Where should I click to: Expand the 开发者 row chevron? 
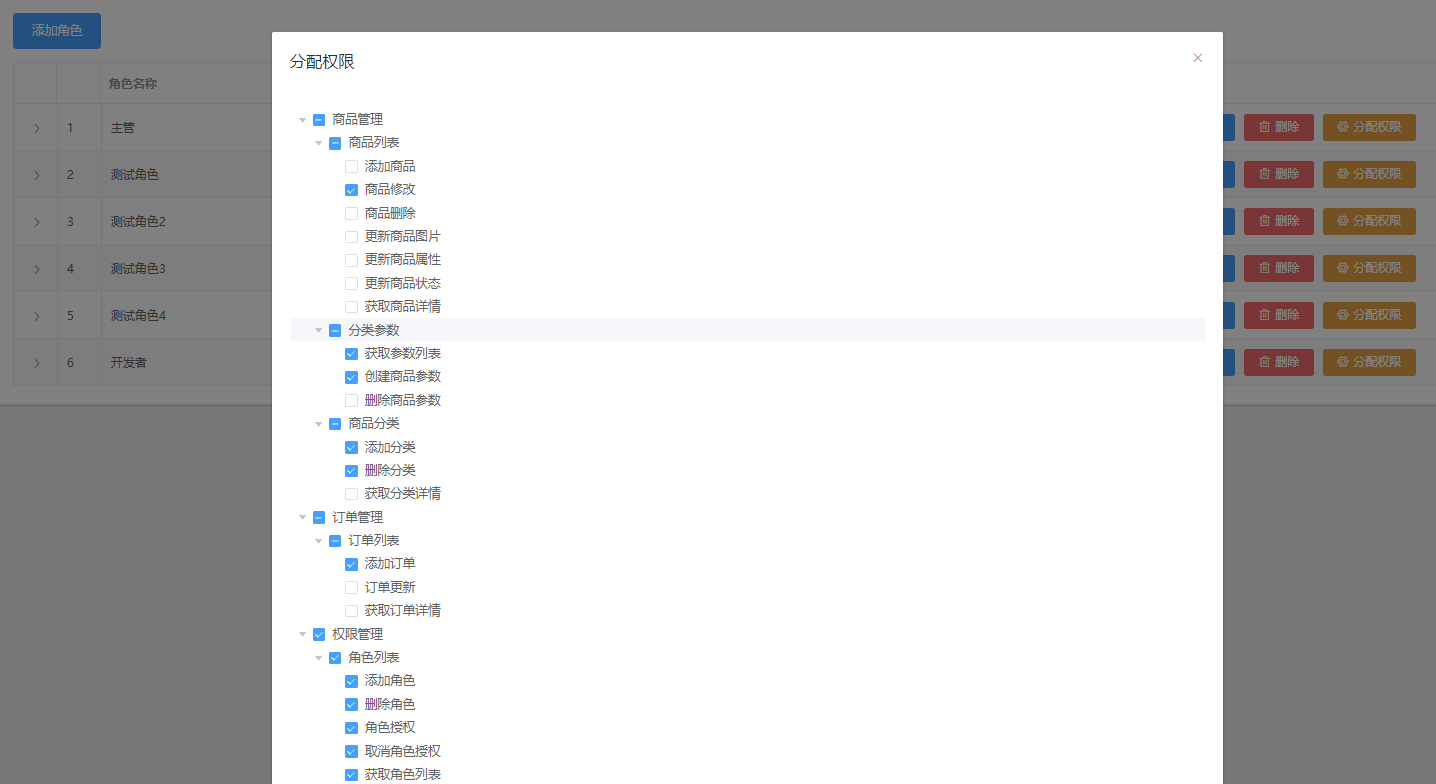36,363
